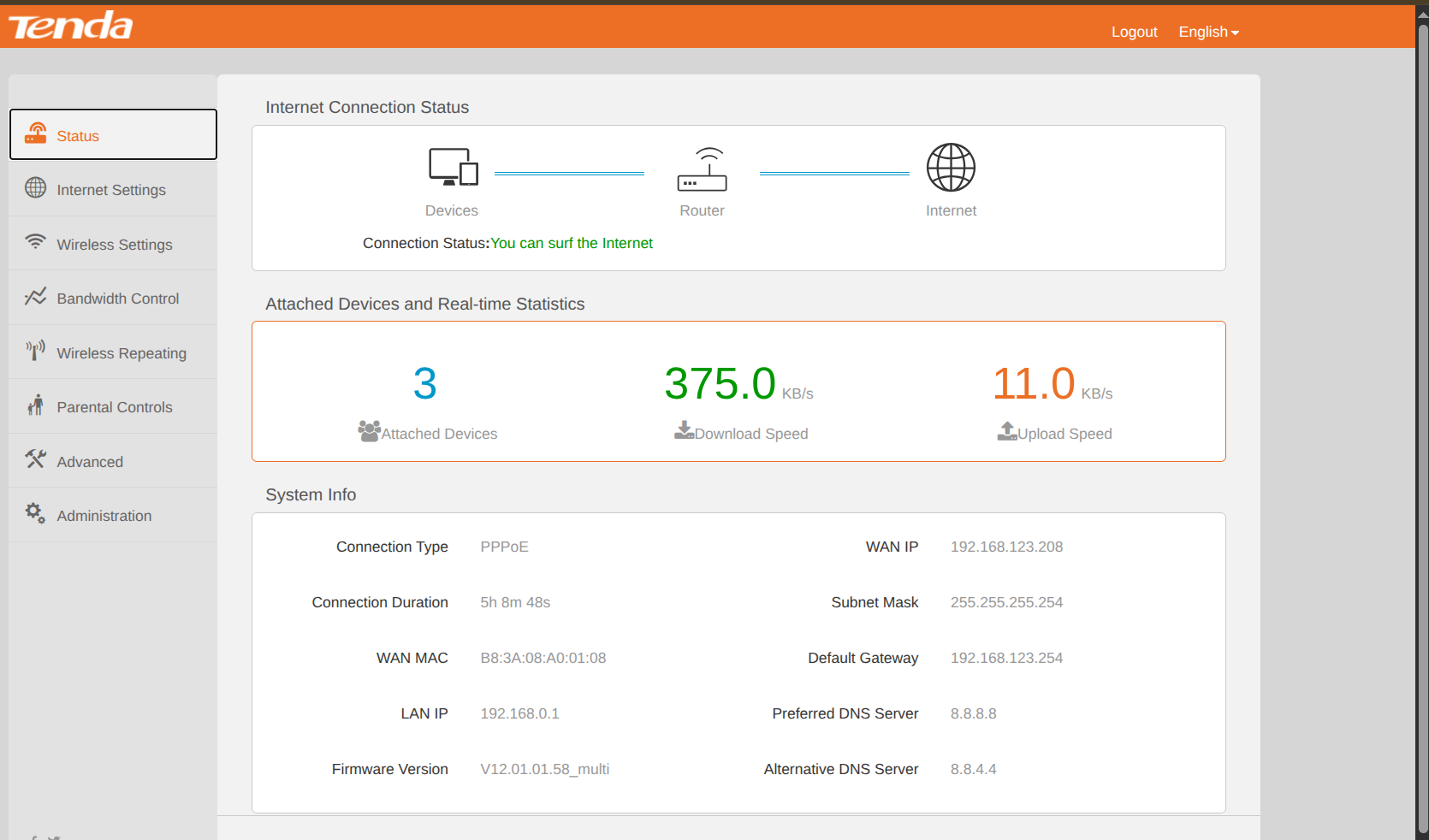The height and width of the screenshot is (840, 1429).
Task: Open the Status menu item
Action: [x=113, y=134]
